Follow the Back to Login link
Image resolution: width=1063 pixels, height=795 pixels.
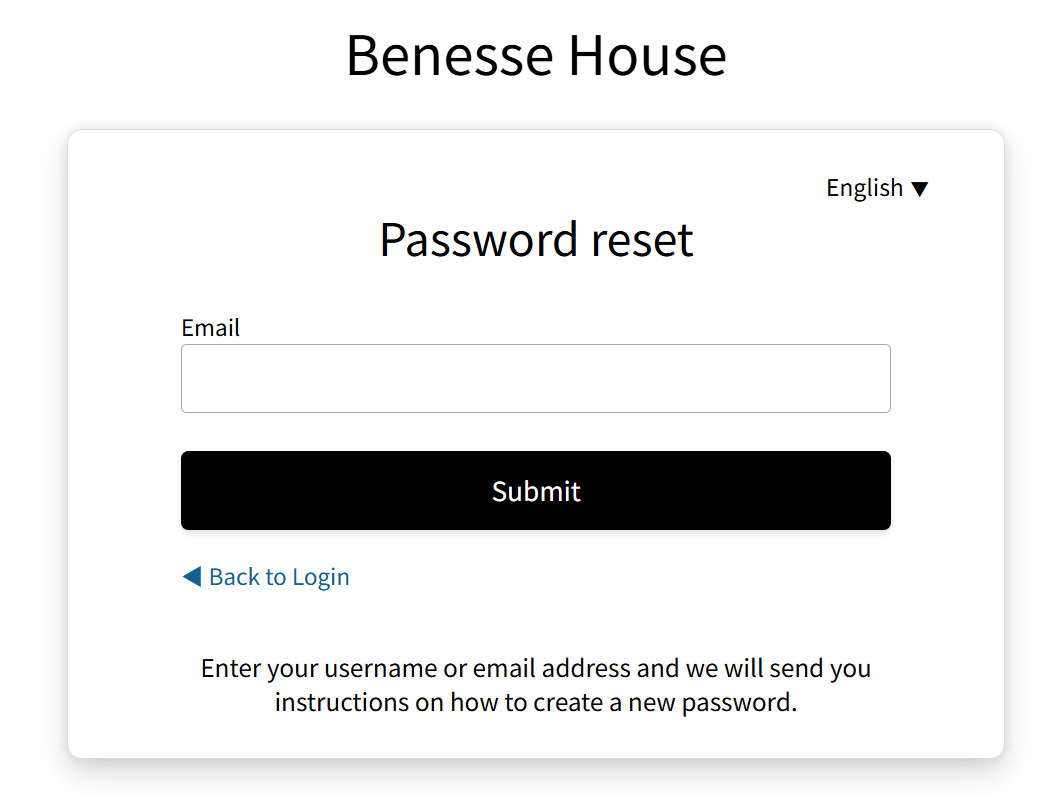278,577
